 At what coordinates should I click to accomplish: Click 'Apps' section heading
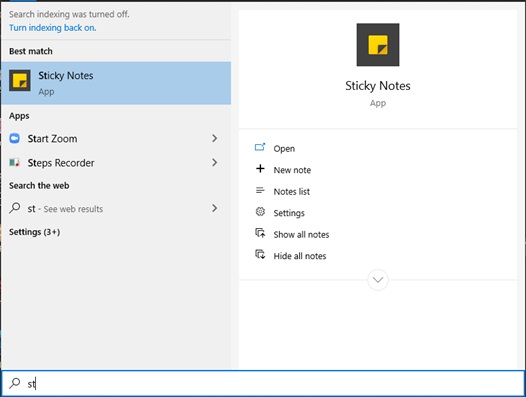click(x=19, y=116)
